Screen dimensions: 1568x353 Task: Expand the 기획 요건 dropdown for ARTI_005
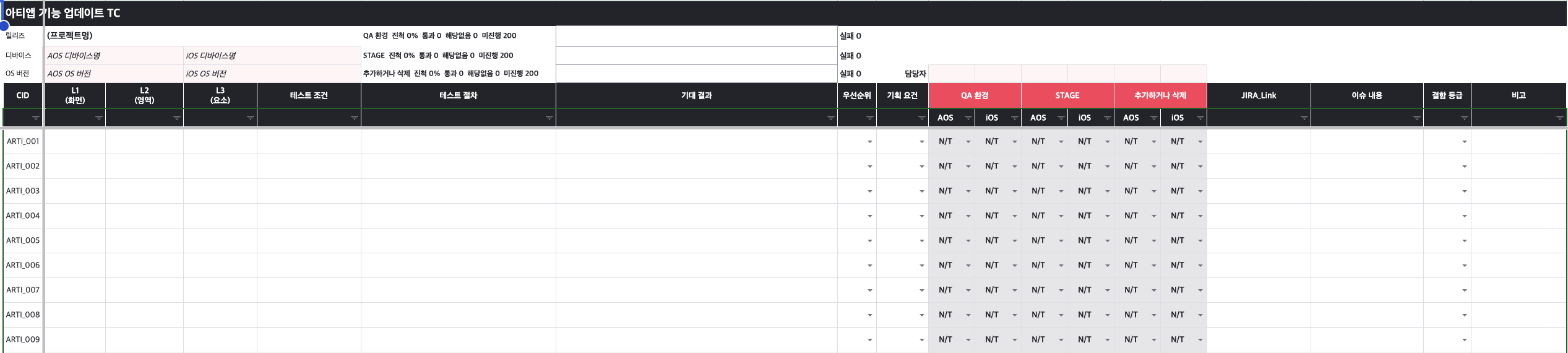point(922,241)
